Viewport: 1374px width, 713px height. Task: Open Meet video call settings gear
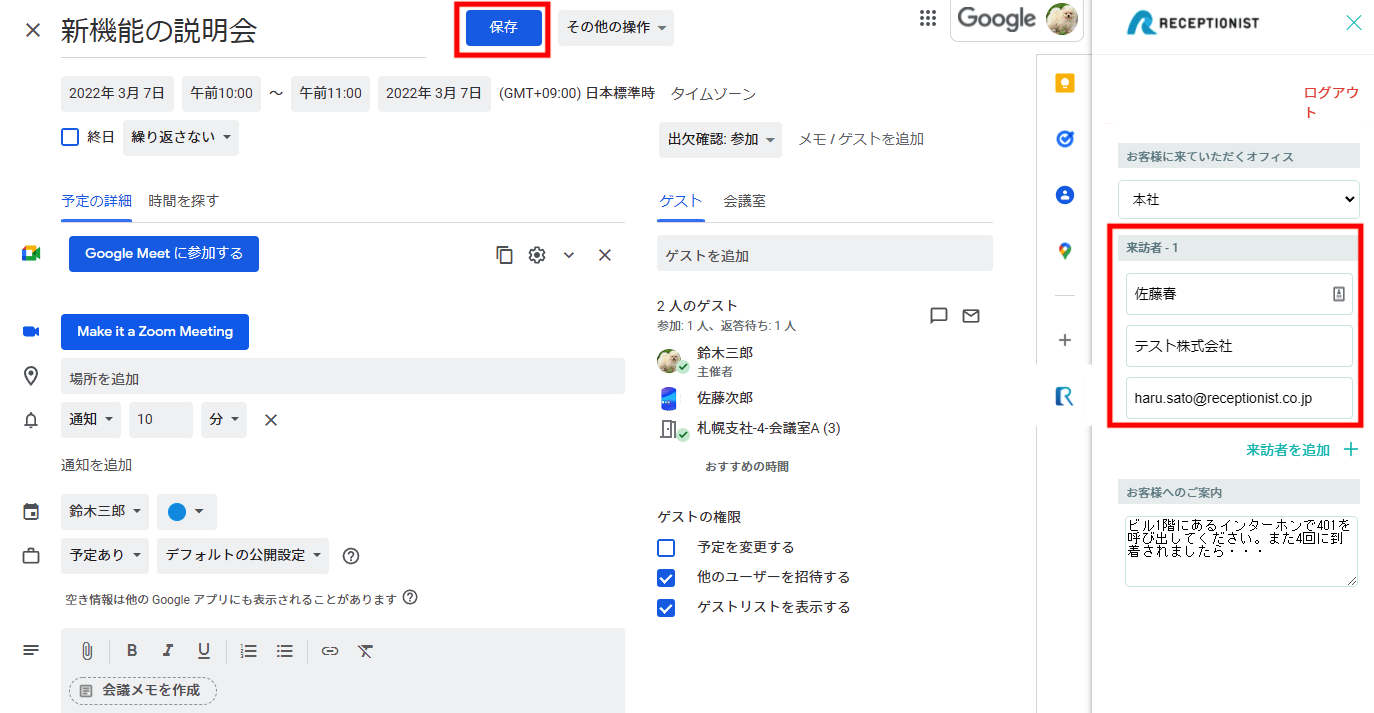point(537,255)
